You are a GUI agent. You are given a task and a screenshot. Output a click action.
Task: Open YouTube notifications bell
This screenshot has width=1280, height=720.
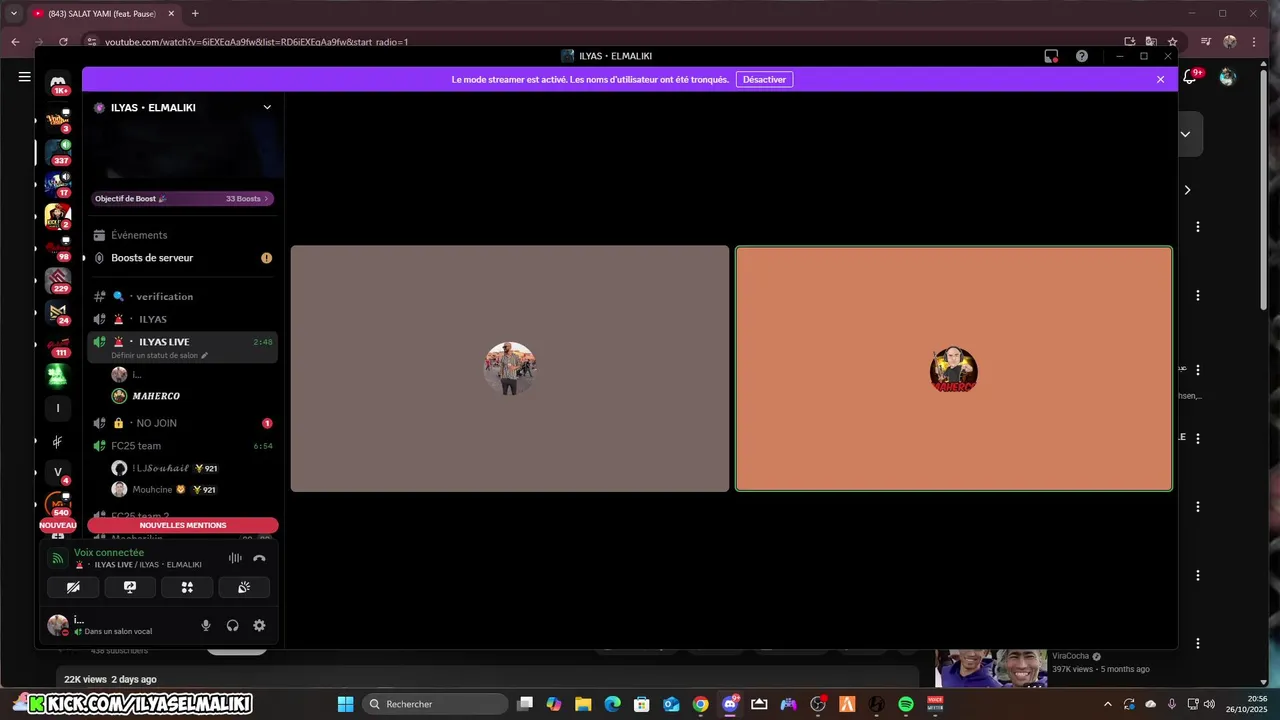pos(1190,77)
